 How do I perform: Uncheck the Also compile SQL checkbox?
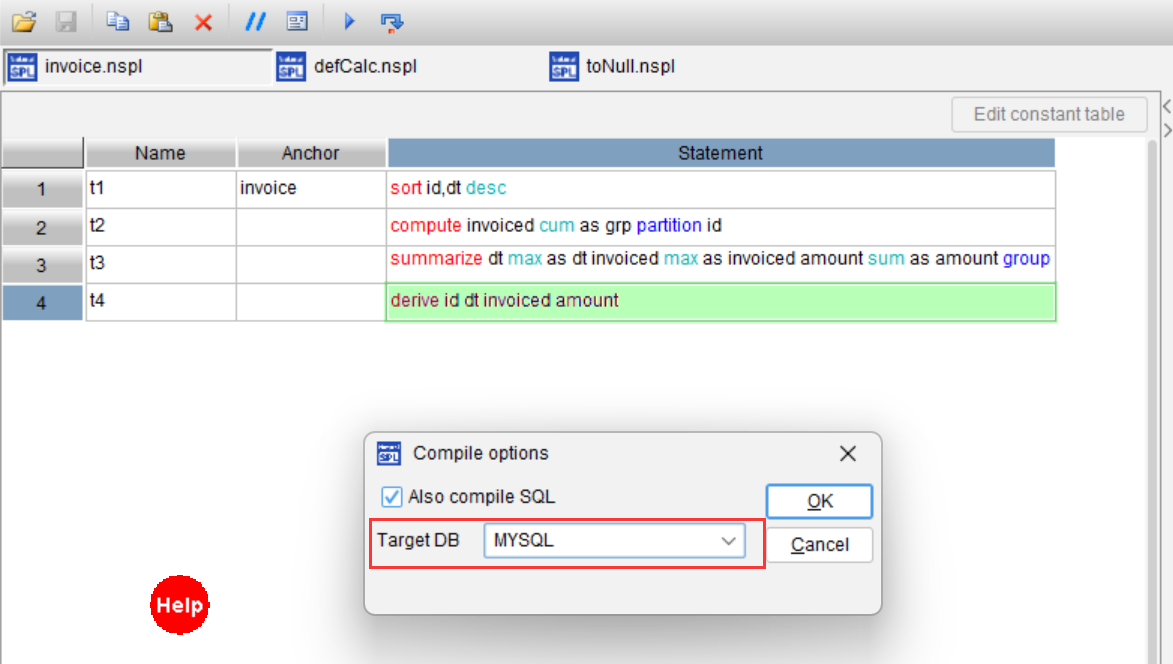[391, 497]
